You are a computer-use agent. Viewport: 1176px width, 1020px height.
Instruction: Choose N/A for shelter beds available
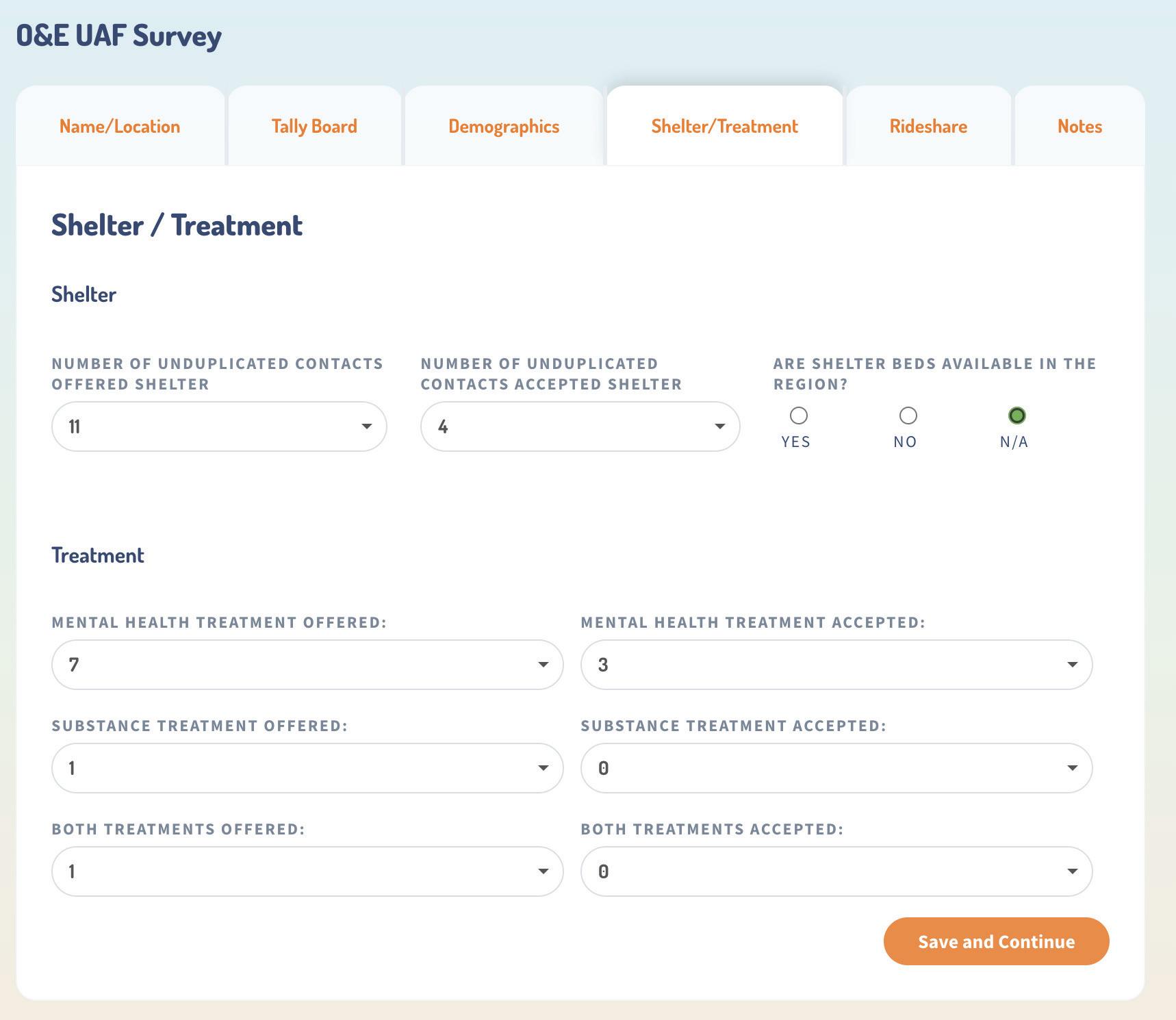pos(1017,416)
